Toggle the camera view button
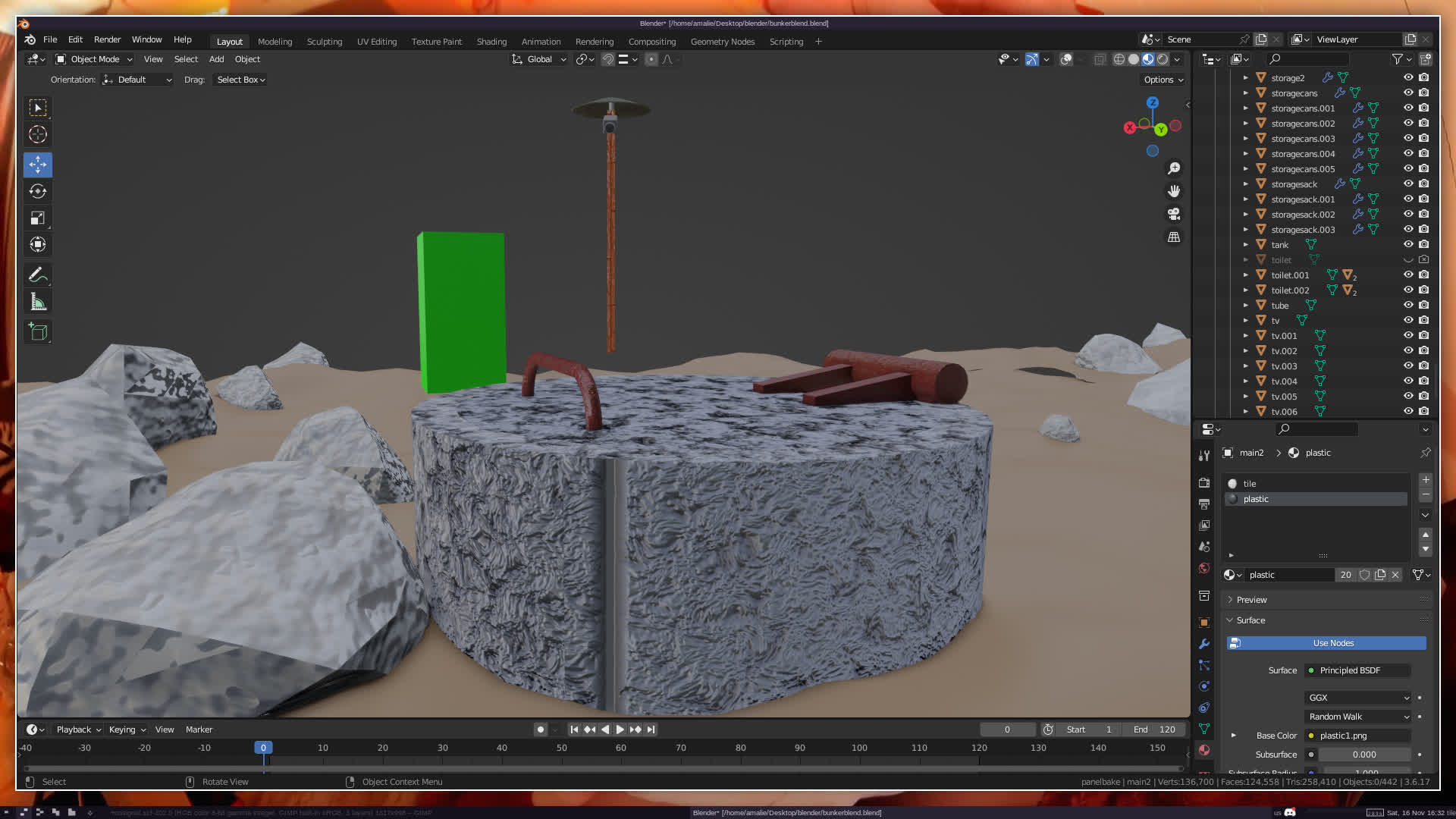This screenshot has width=1456, height=819. tap(1174, 214)
